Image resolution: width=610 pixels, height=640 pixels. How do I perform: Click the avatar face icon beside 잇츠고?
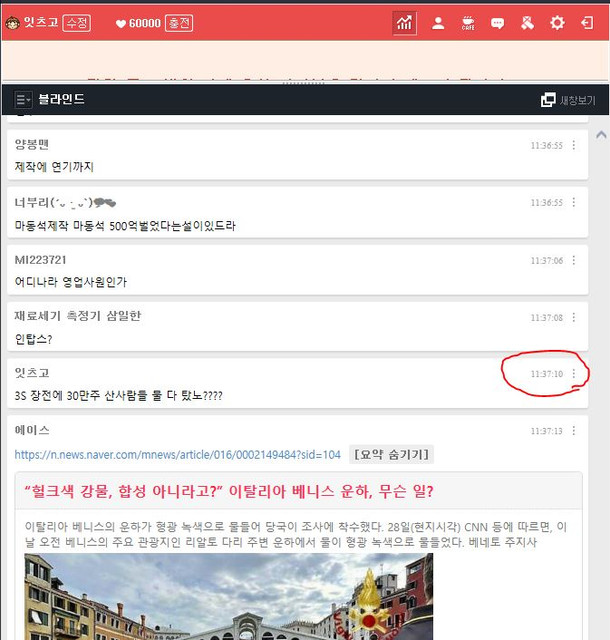tap(12, 23)
